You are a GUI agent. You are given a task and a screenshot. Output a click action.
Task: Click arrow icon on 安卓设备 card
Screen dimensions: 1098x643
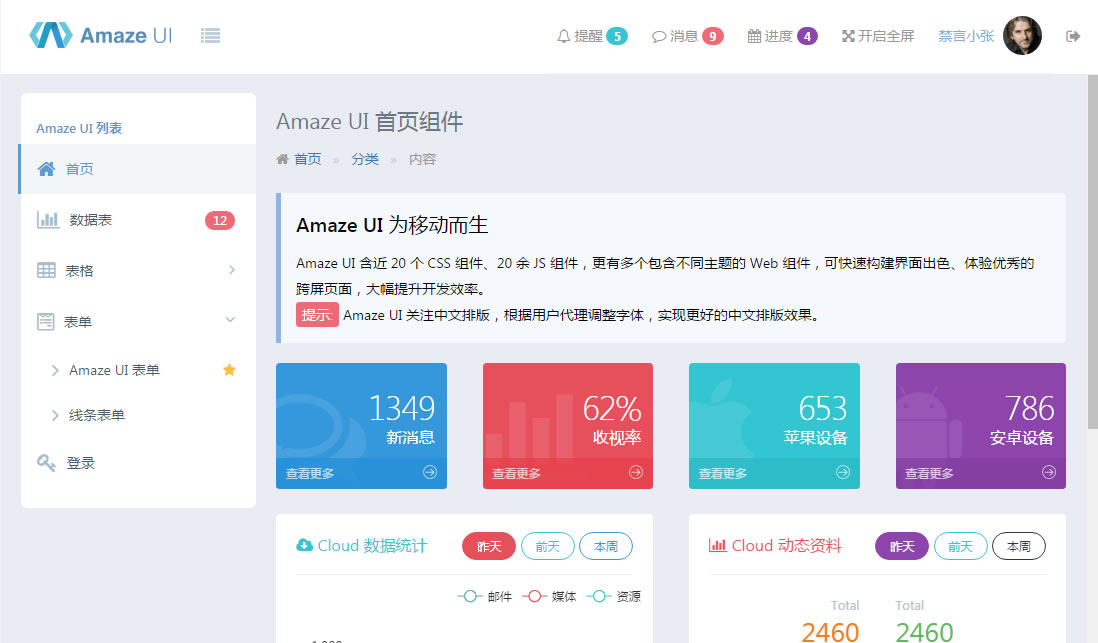tap(1049, 472)
